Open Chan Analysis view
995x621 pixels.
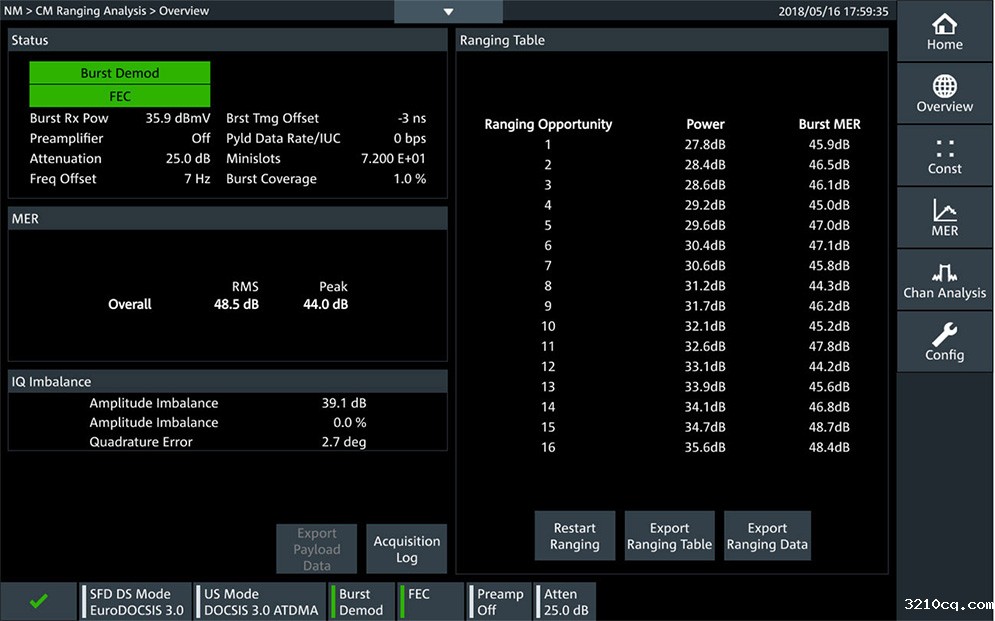coord(944,280)
